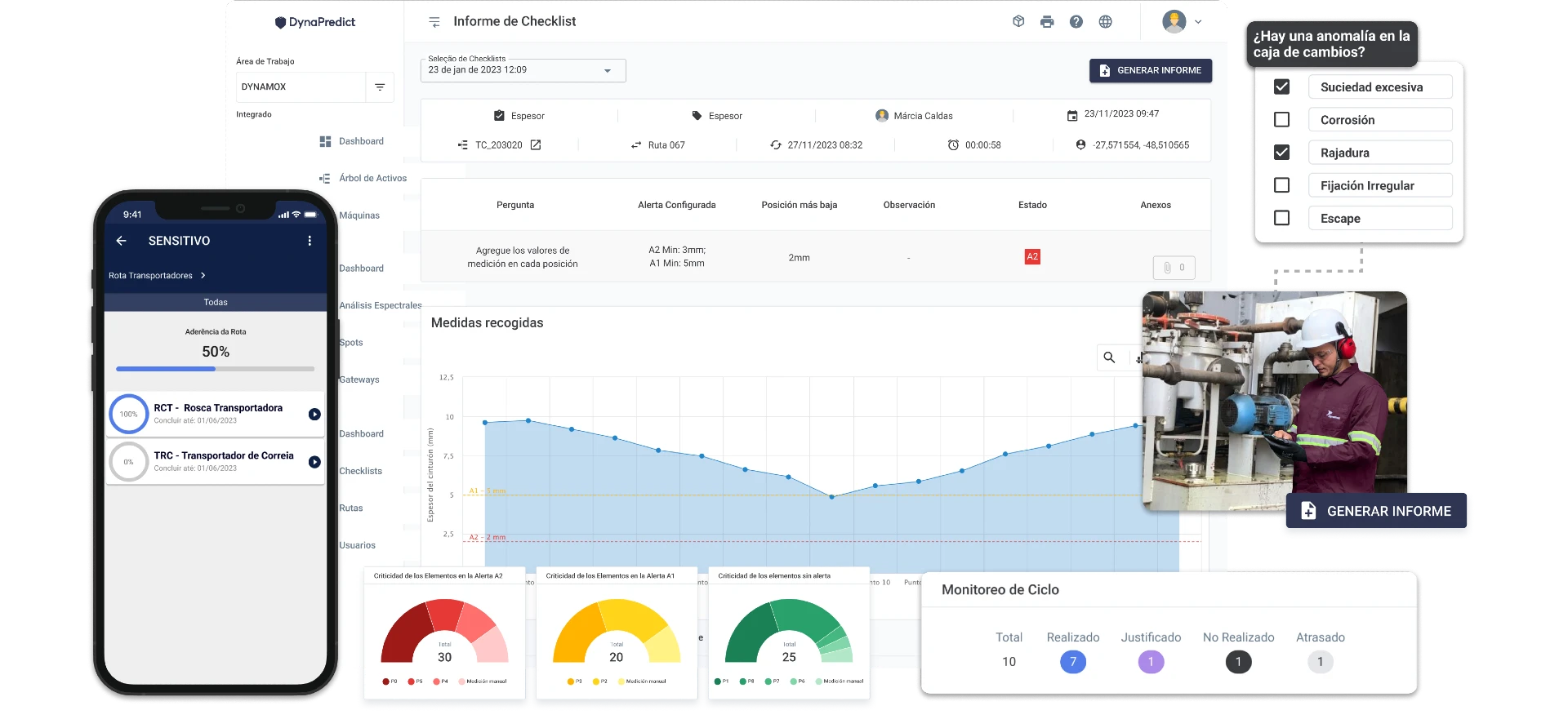
Task: Click the globe language icon
Action: coord(1105,22)
